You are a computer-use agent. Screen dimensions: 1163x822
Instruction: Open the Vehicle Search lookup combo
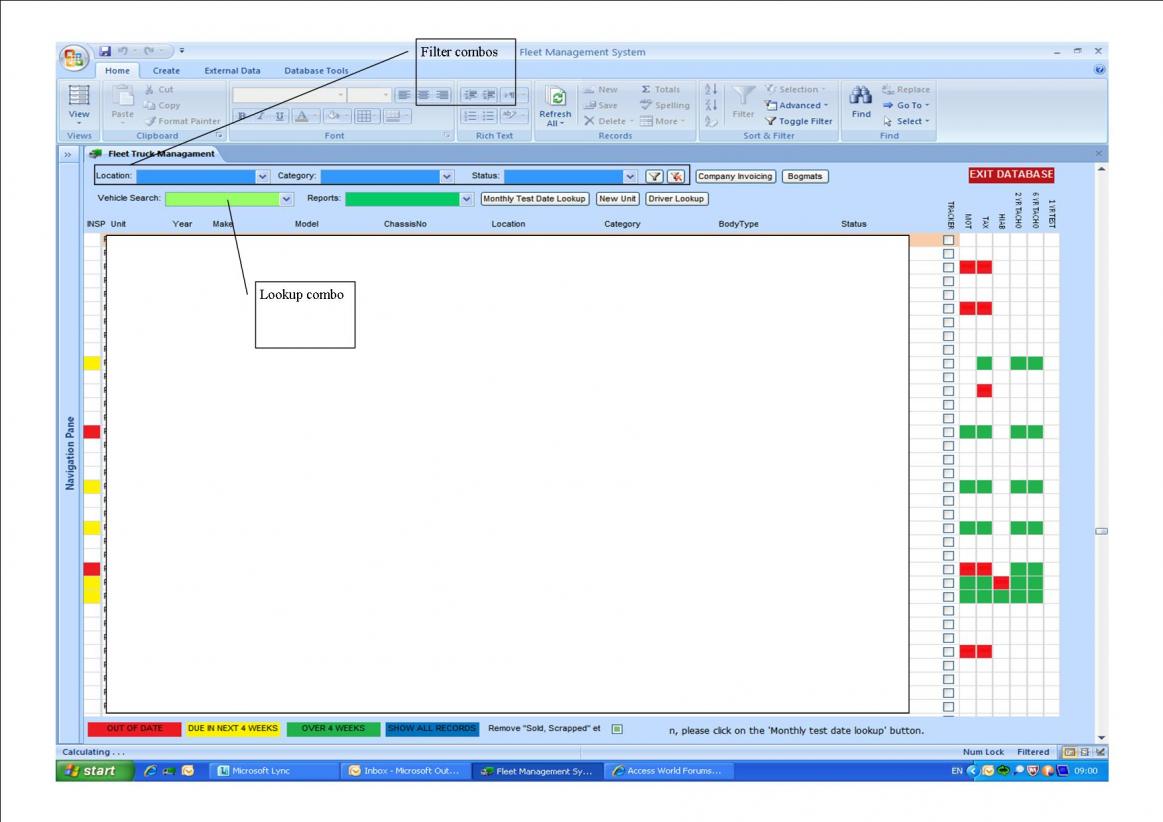[286, 199]
